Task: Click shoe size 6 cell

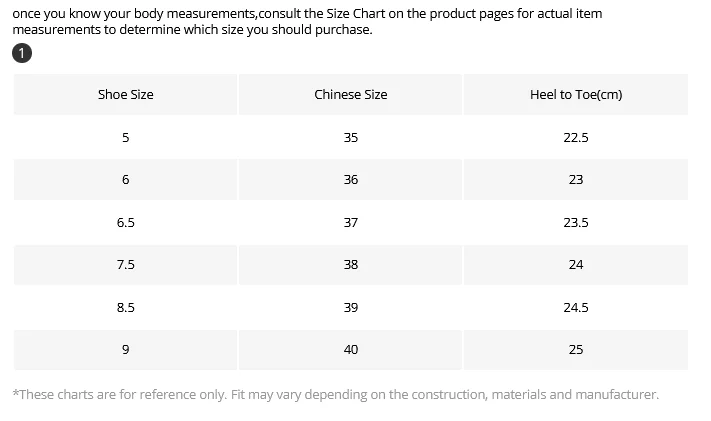Action: (x=126, y=180)
